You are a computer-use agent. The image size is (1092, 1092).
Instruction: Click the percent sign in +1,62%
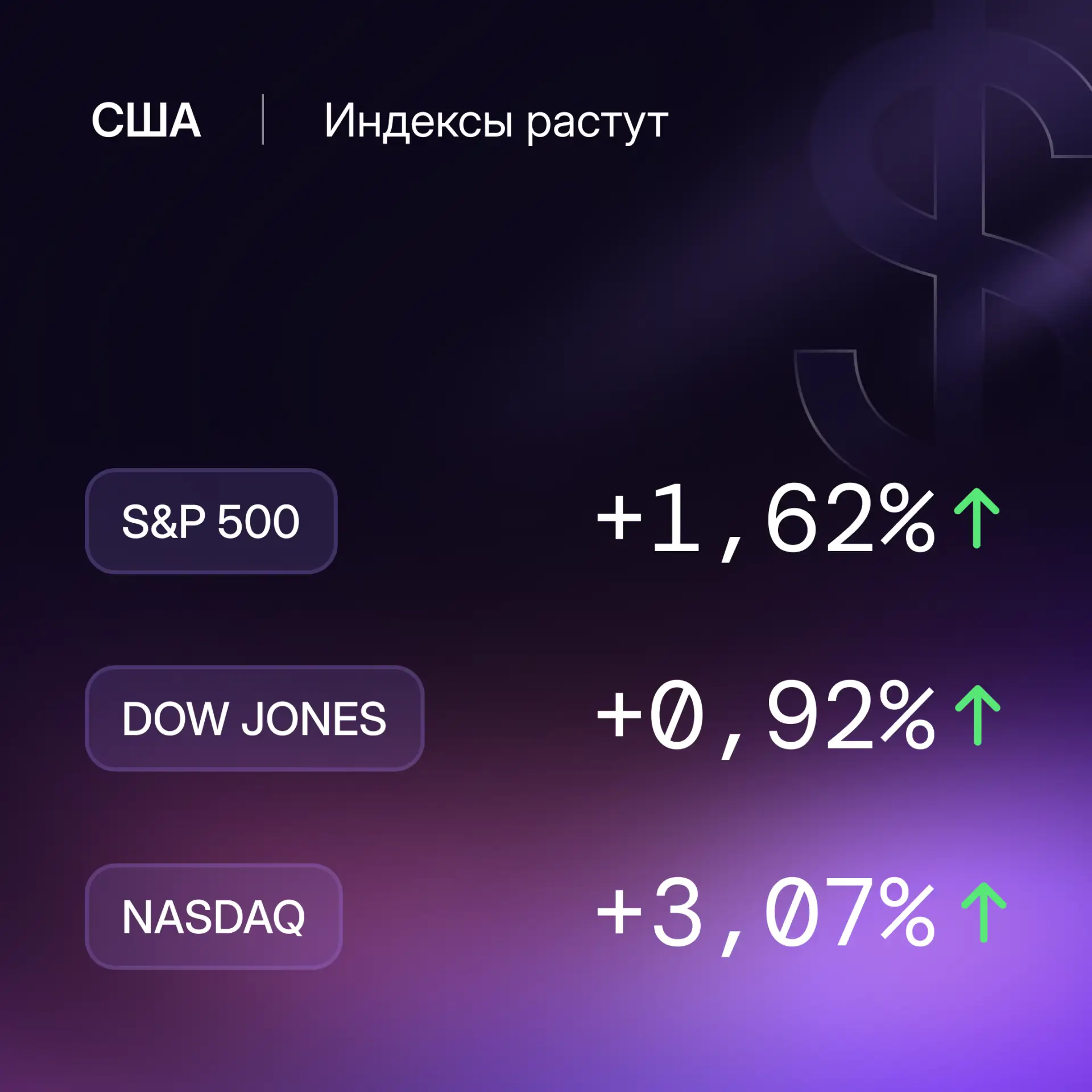907,518
